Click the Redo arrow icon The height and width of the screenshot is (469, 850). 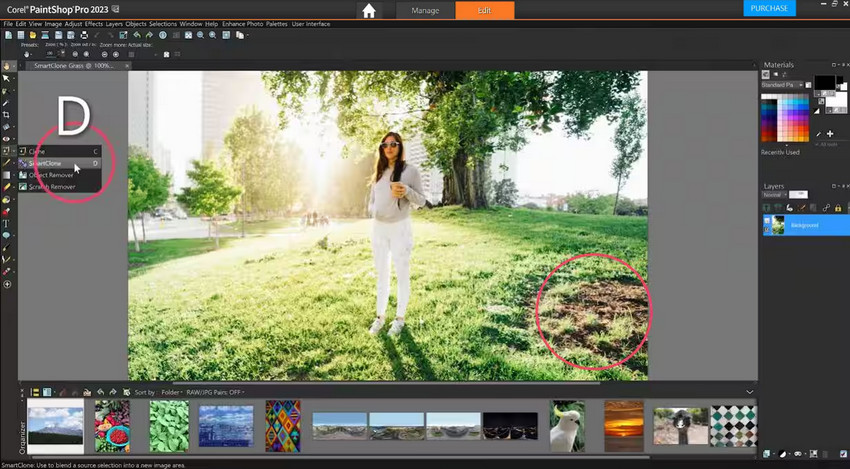149,35
